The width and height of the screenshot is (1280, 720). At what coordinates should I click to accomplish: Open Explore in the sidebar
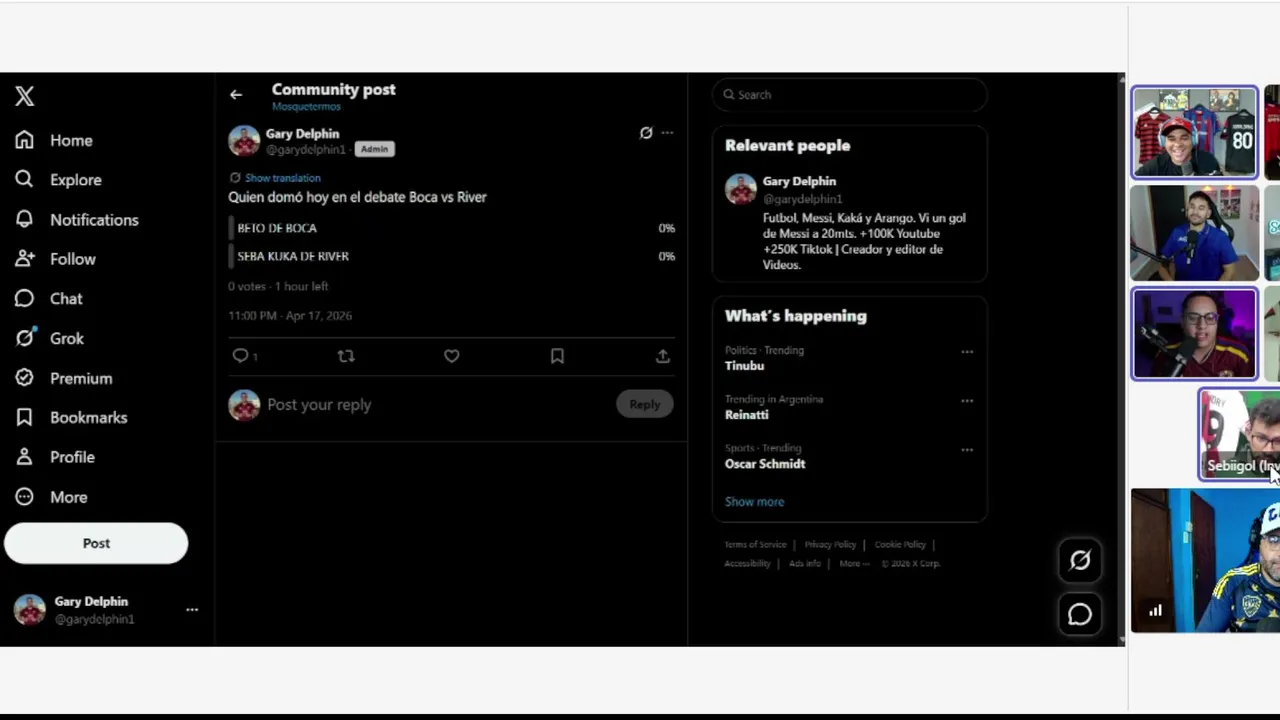coord(59,180)
